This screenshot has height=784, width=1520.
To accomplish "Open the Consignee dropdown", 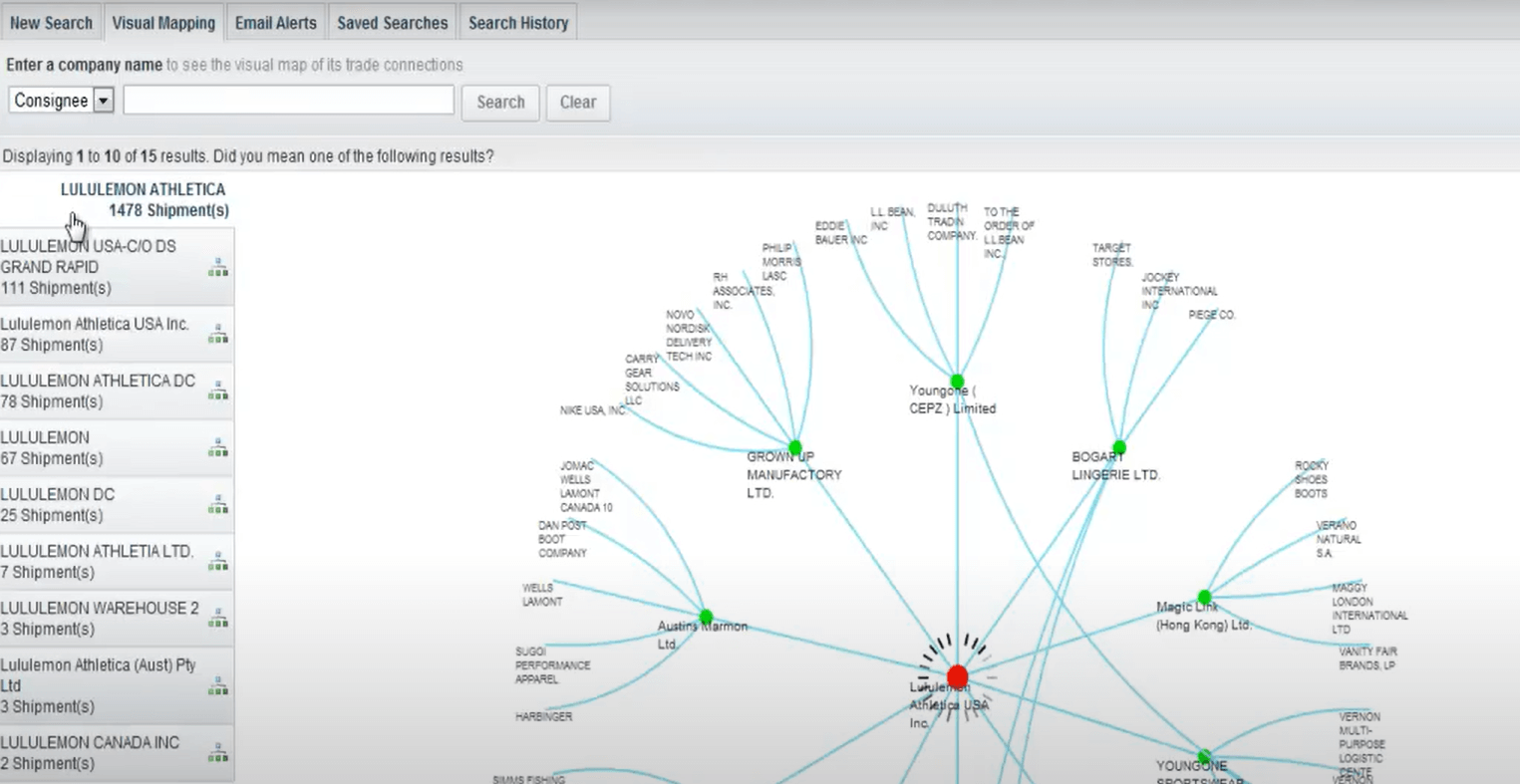I will tap(61, 101).
